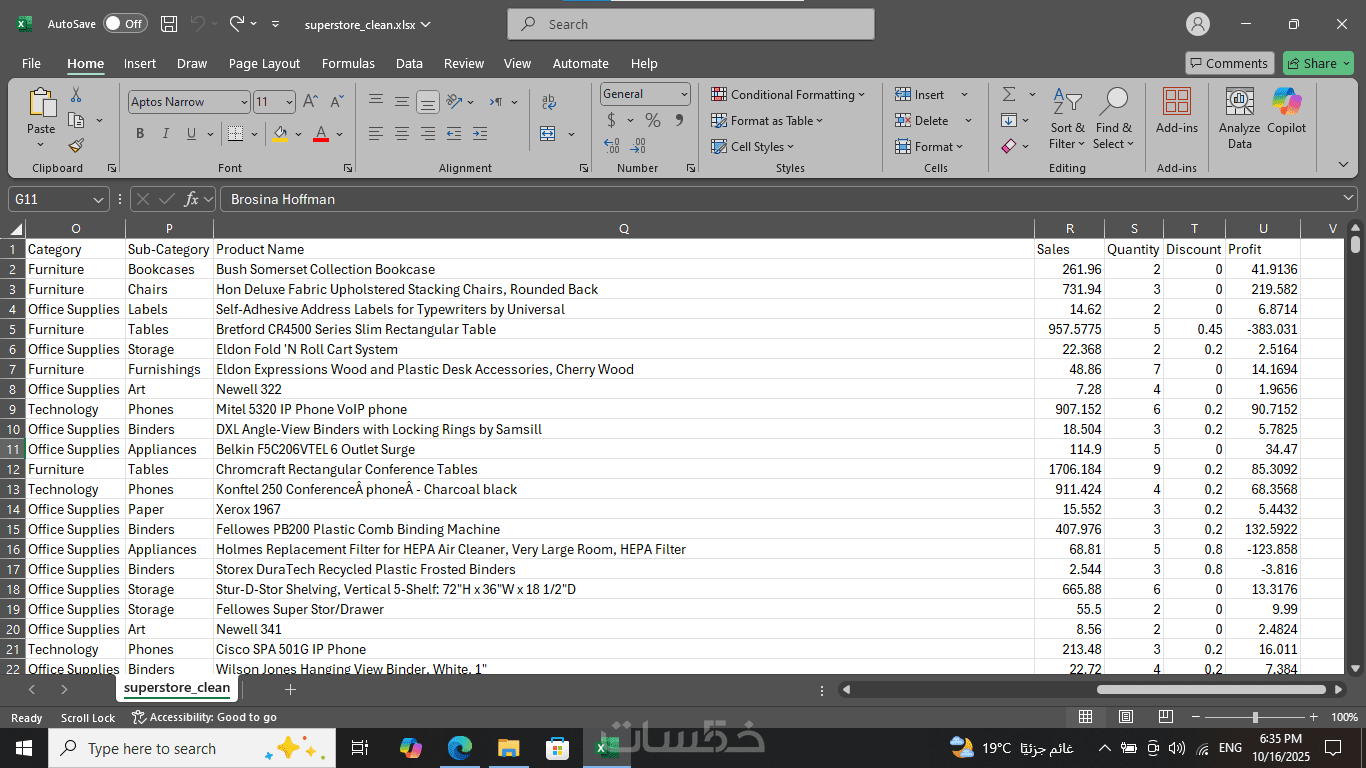This screenshot has width=1366, height=768.
Task: Select the Format Painter brush icon
Action: [76, 145]
